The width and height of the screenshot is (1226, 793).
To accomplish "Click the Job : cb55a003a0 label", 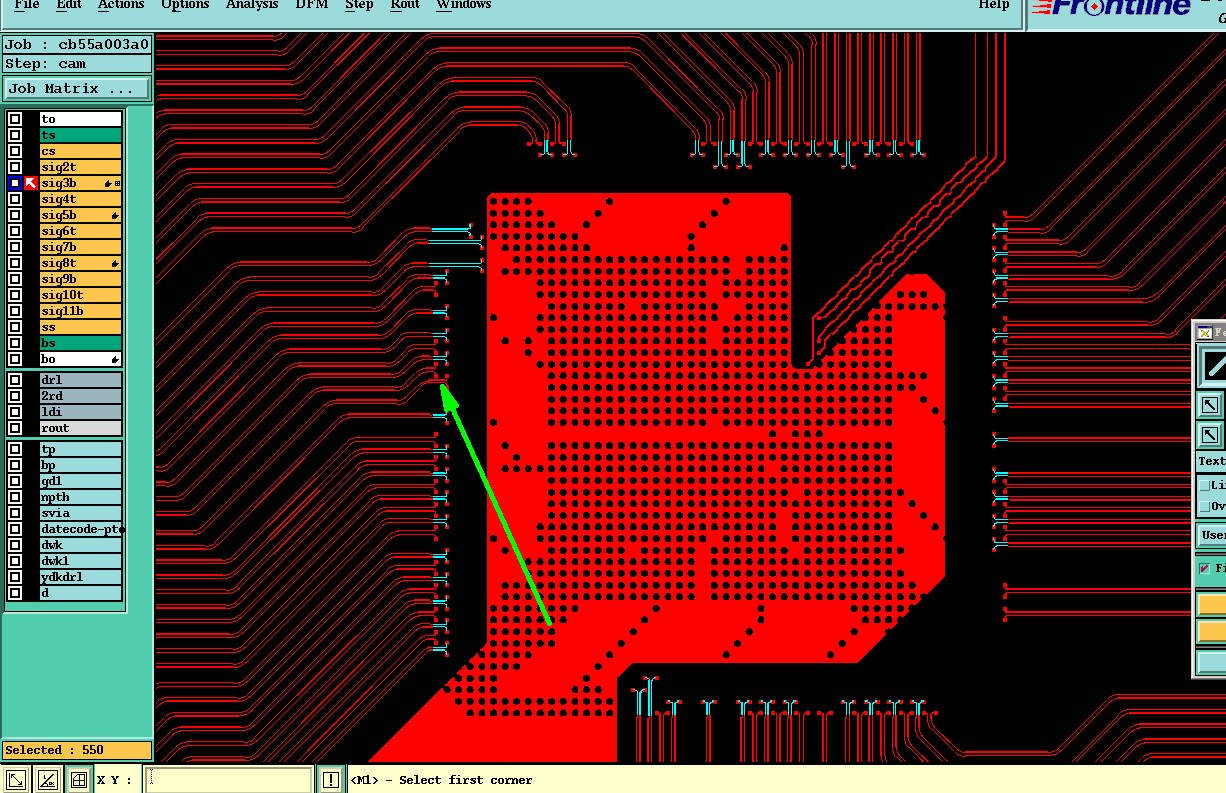I will (77, 44).
